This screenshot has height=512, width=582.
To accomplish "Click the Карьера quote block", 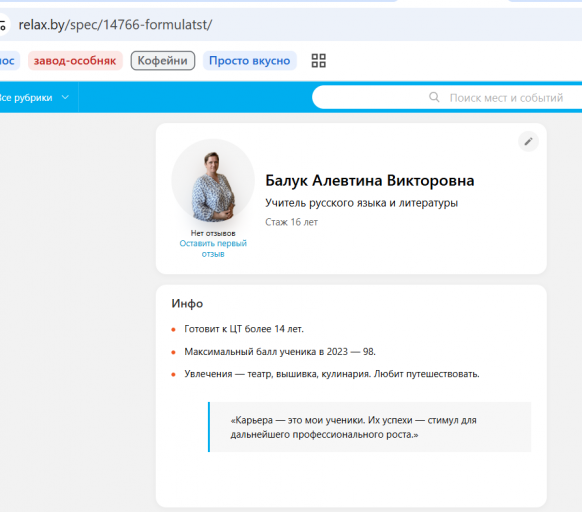I will (x=370, y=427).
